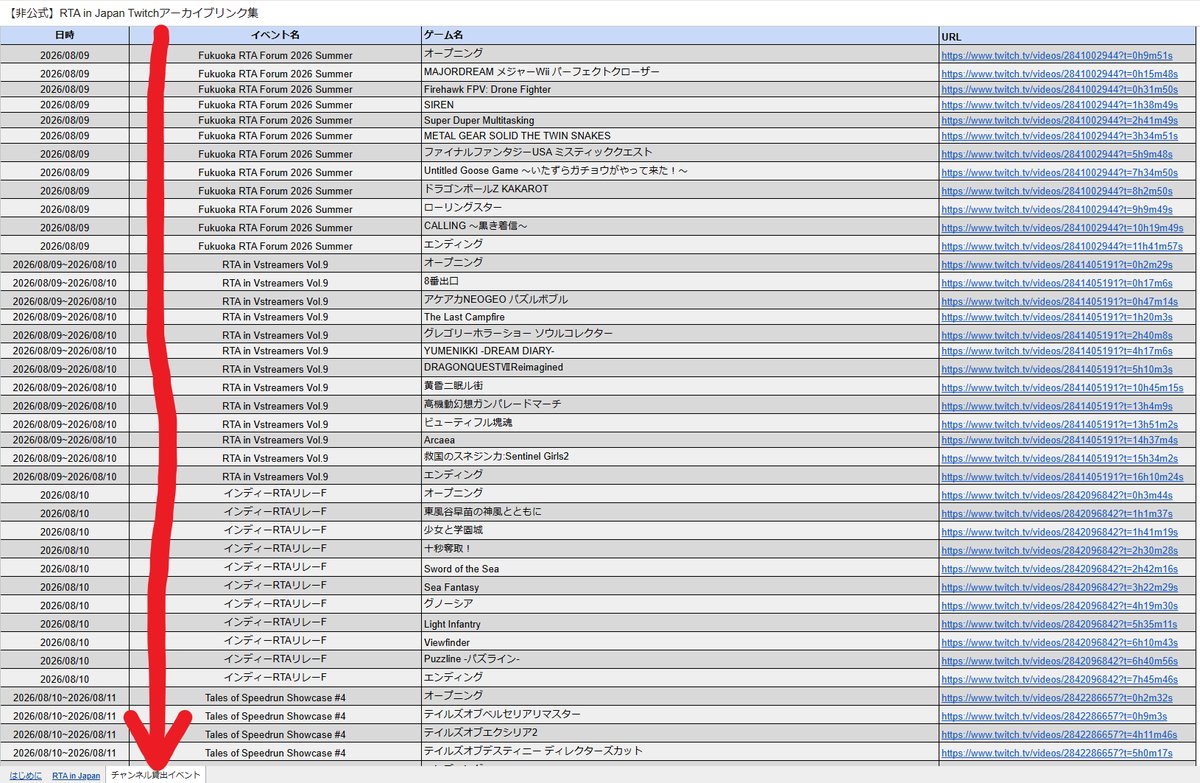Open the Twitch link ending t=6h40m56s

point(1059,661)
